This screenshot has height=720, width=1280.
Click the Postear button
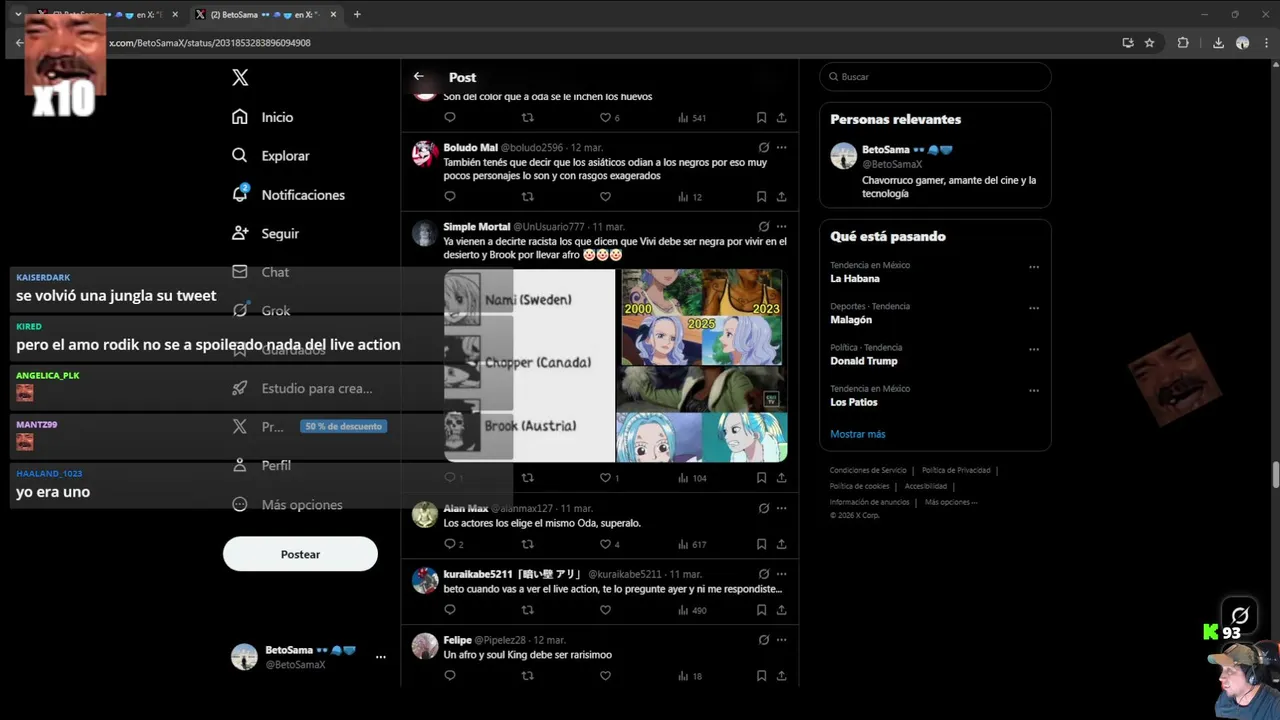click(300, 554)
